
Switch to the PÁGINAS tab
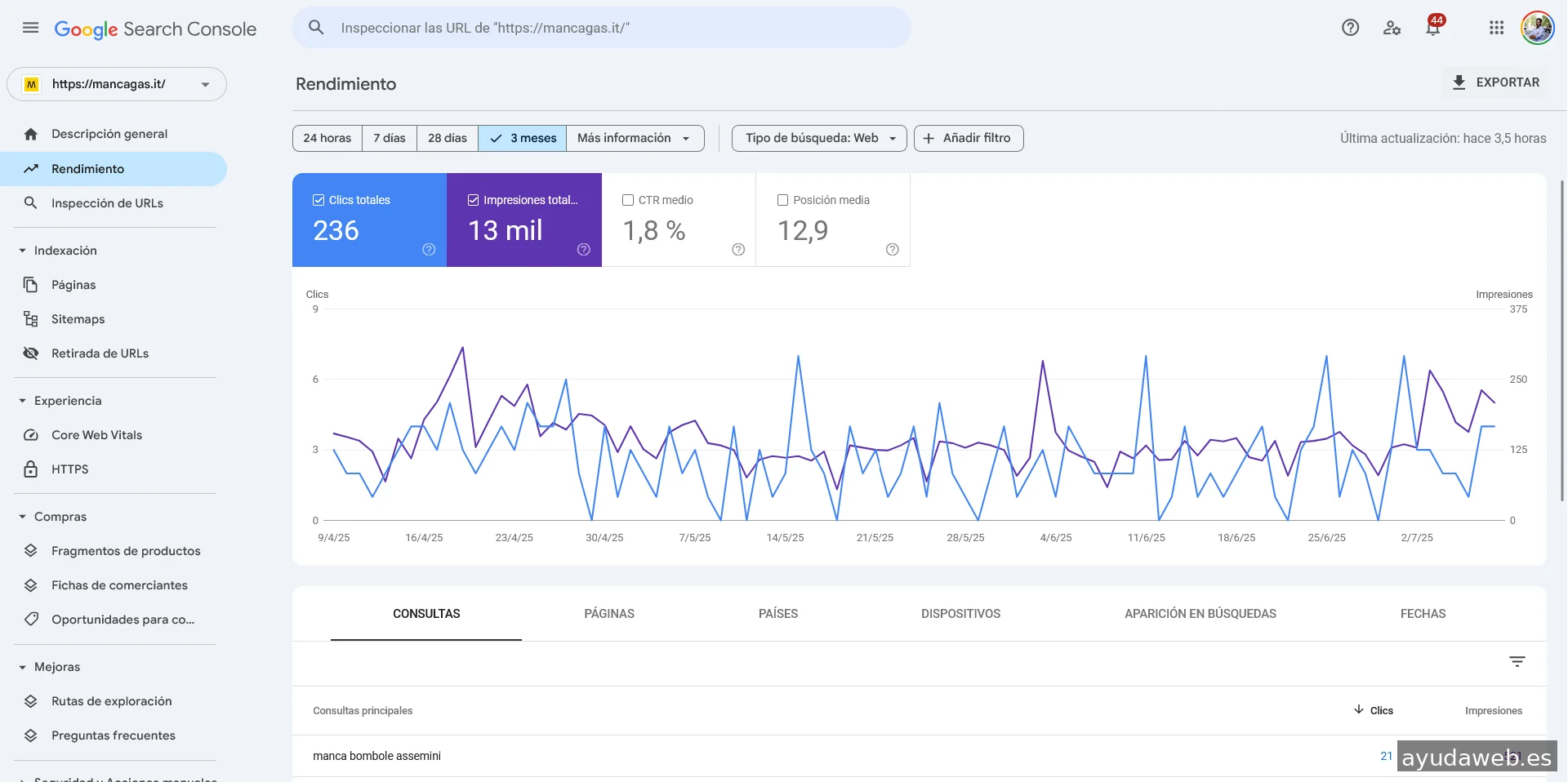coord(608,614)
